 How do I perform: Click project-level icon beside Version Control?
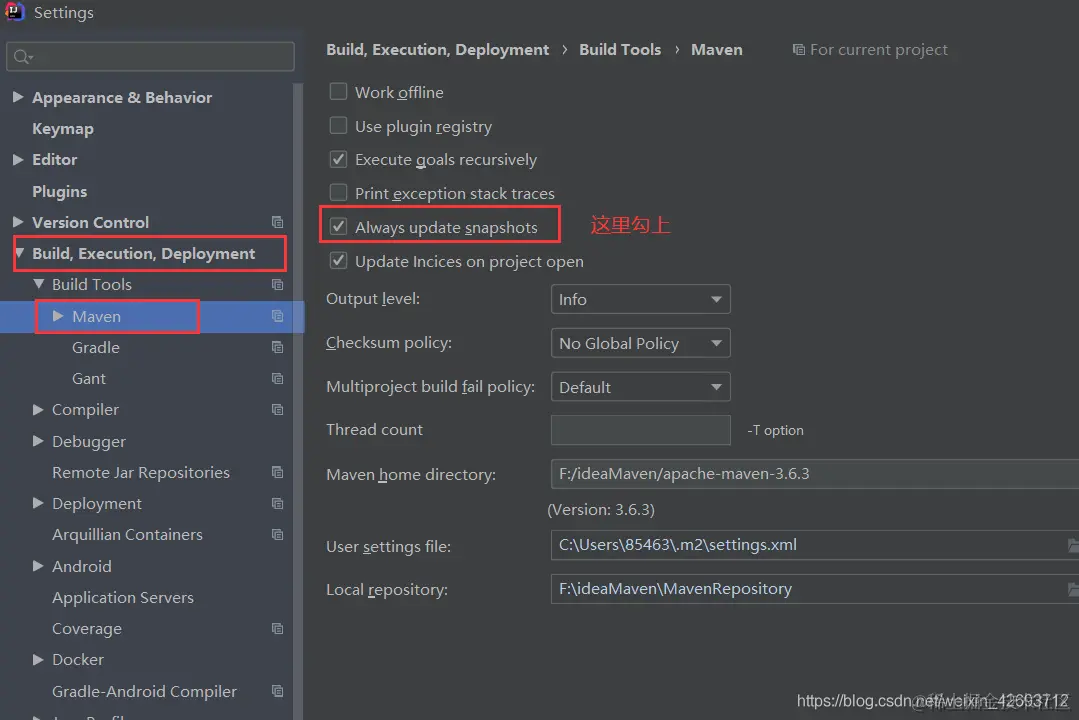(277, 222)
